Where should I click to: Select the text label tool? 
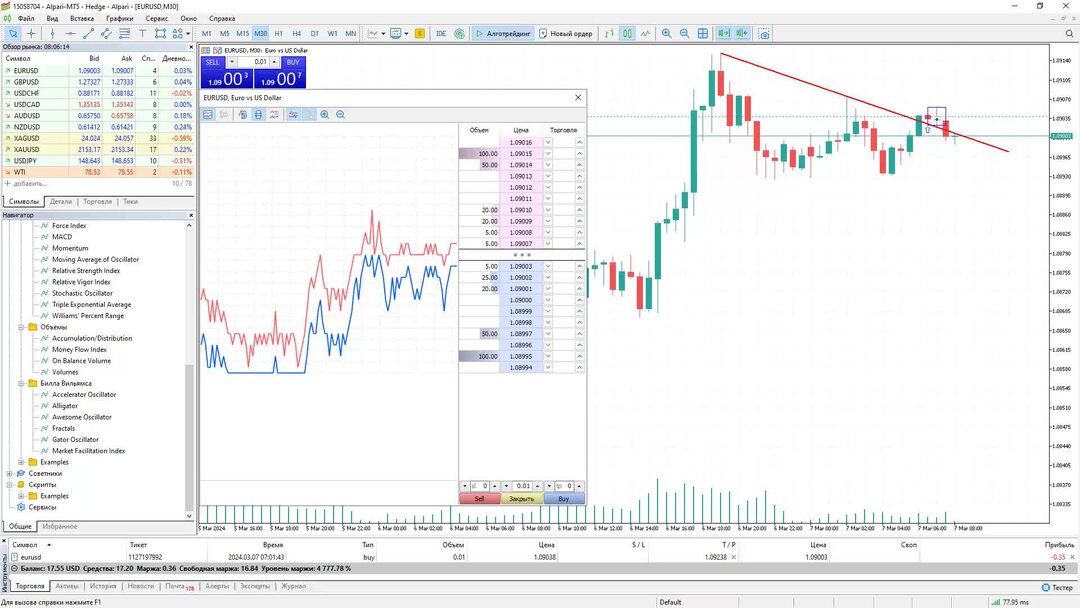143,33
